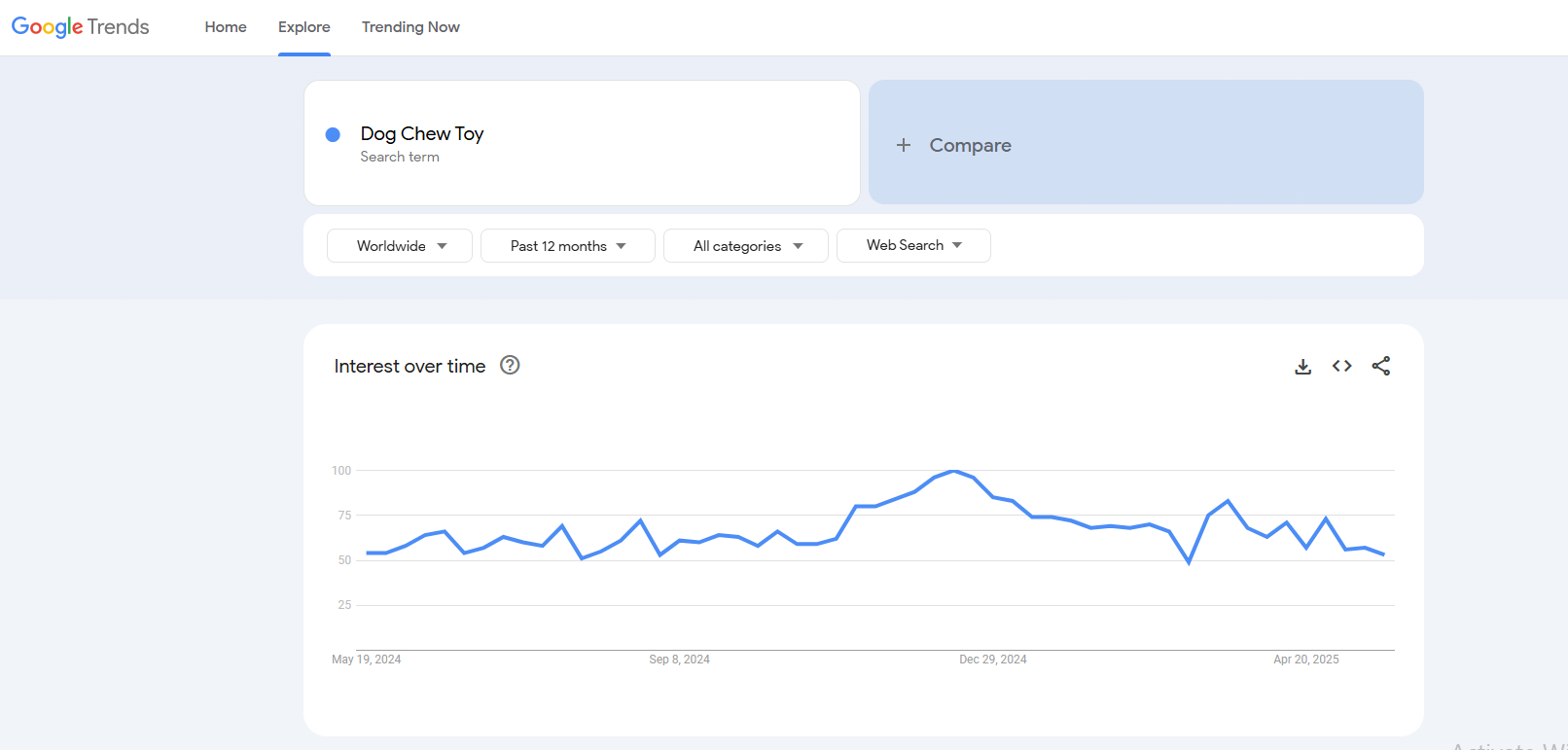Click the blue dot beside Dog Chew Toy
The image size is (1568, 750).
pos(333,134)
